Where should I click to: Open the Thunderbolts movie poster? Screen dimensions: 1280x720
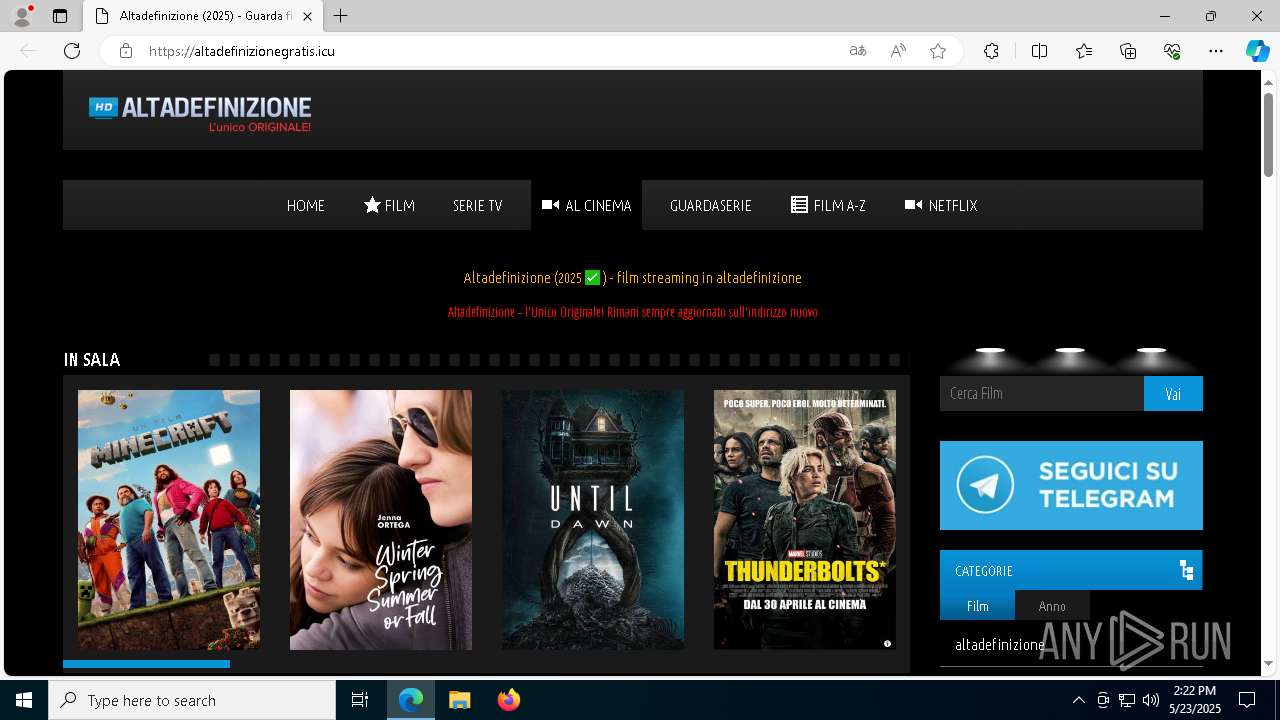pos(805,520)
